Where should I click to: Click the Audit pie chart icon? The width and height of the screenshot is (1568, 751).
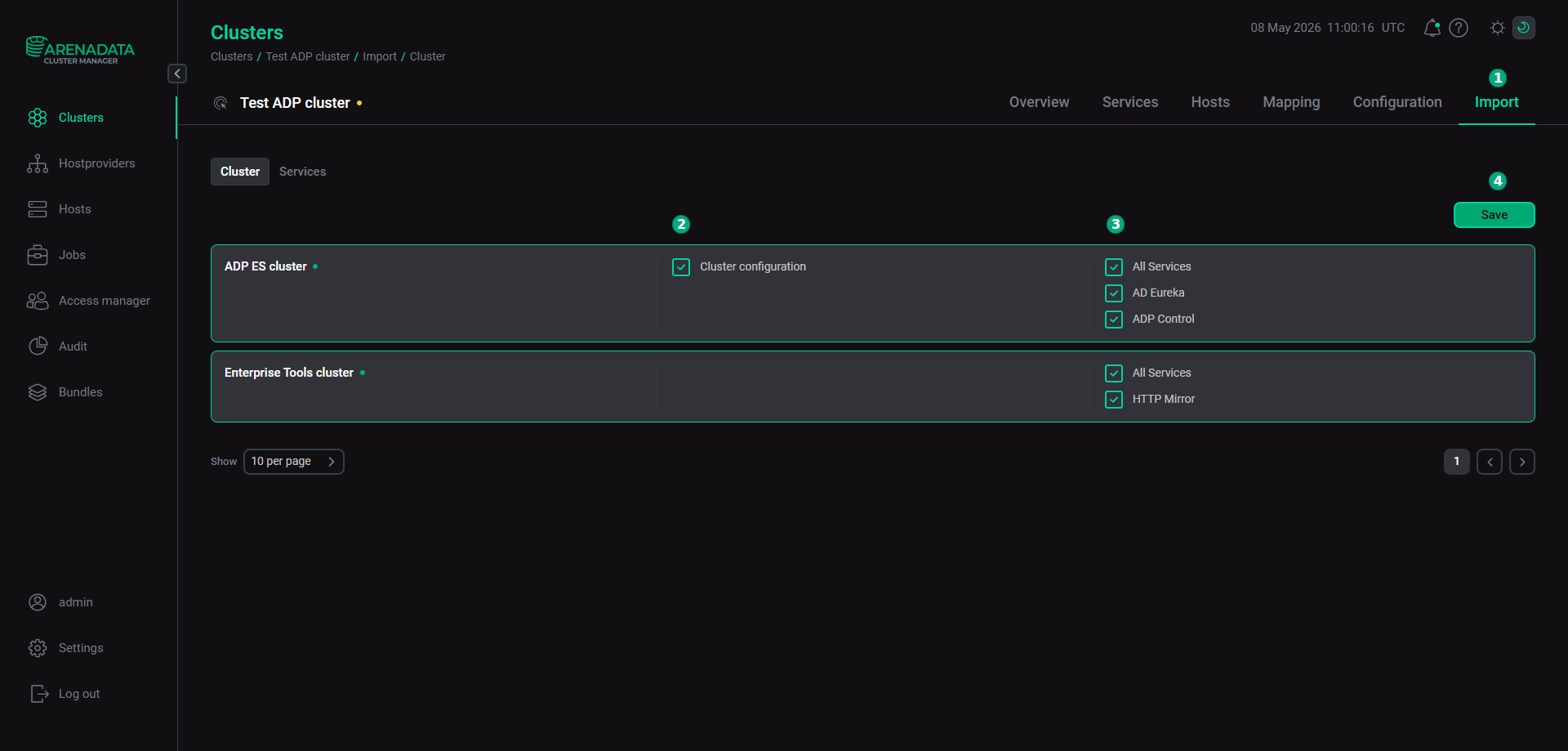(38, 346)
